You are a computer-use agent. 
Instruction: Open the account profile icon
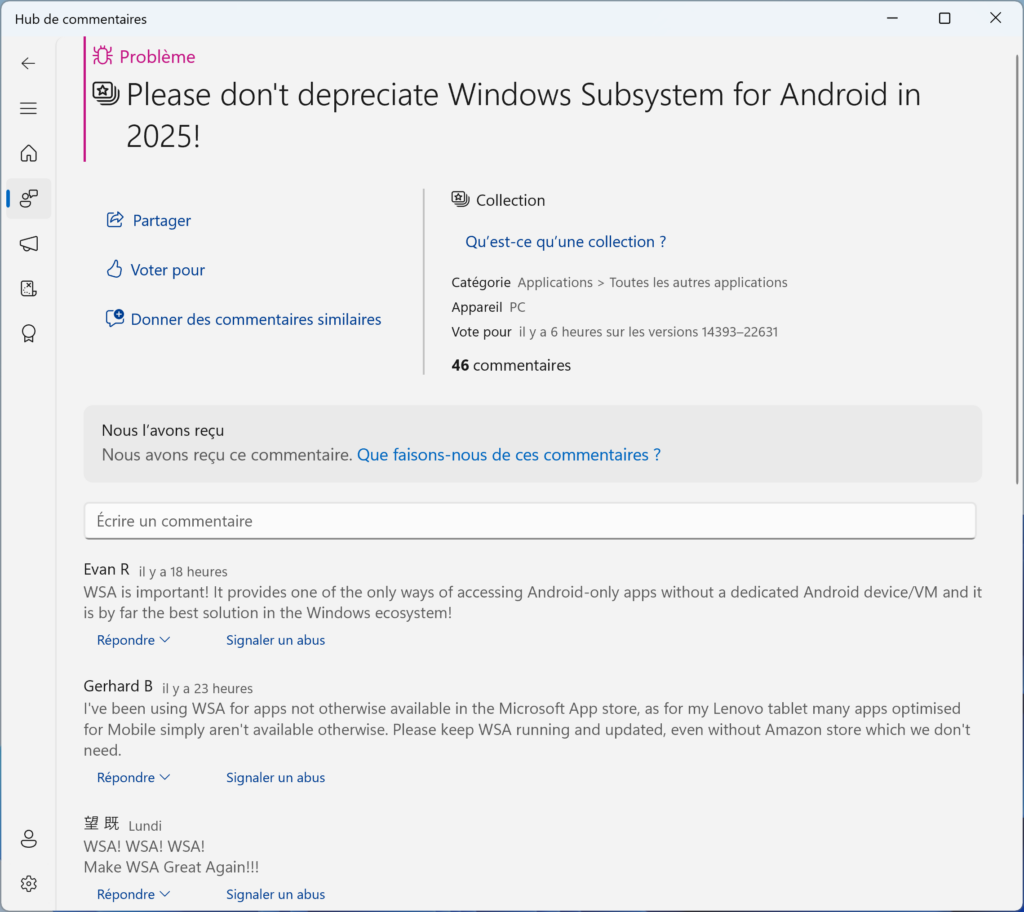[28, 839]
